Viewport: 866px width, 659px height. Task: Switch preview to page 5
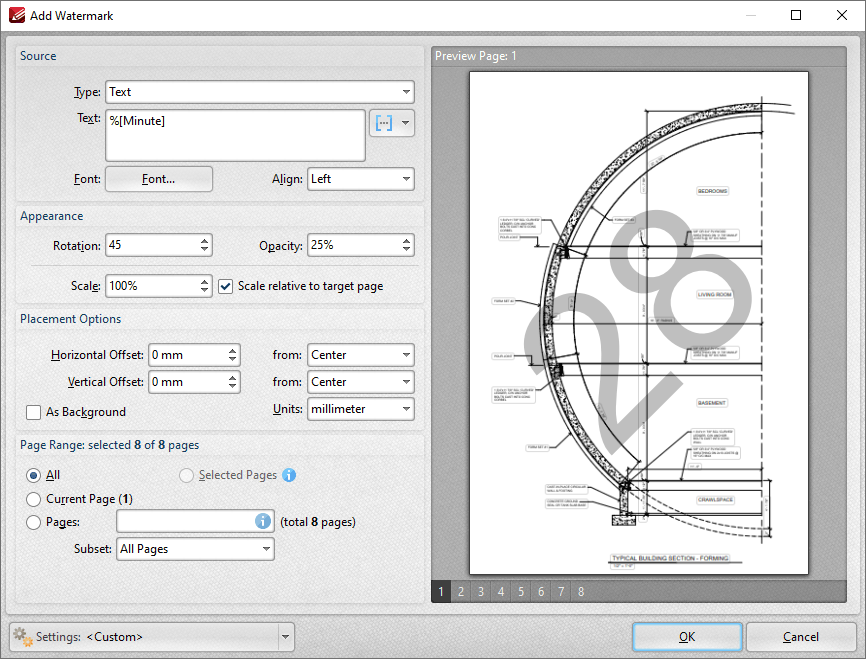coord(521,592)
